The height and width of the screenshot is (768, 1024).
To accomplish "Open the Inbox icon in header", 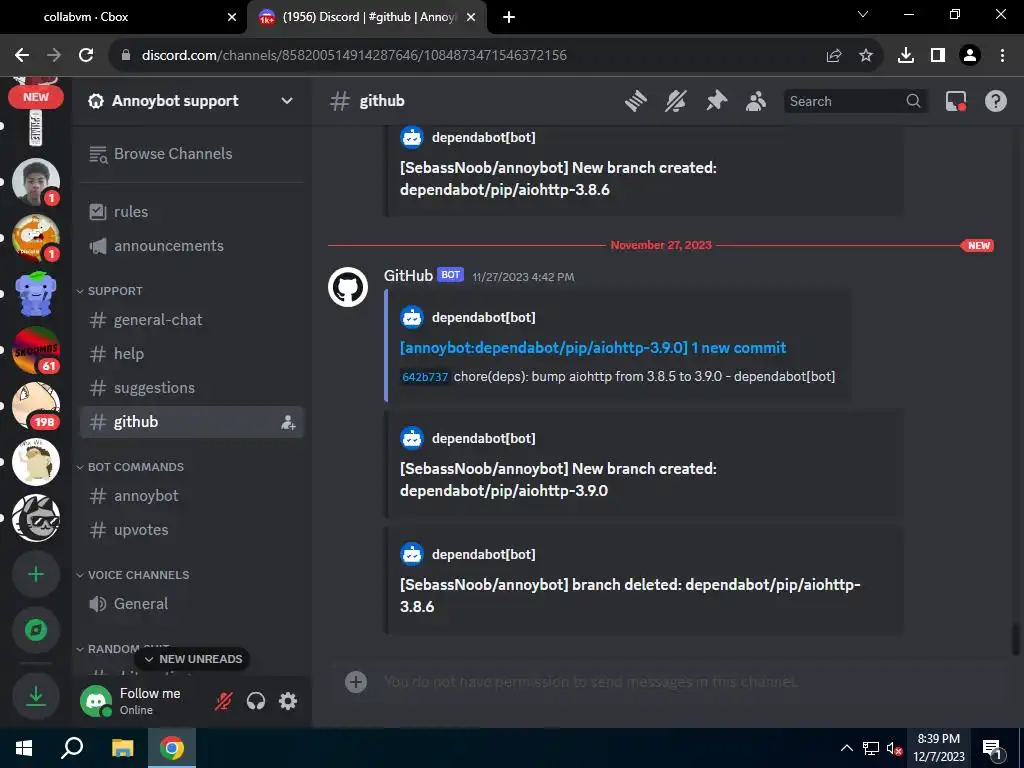I will click(x=955, y=101).
